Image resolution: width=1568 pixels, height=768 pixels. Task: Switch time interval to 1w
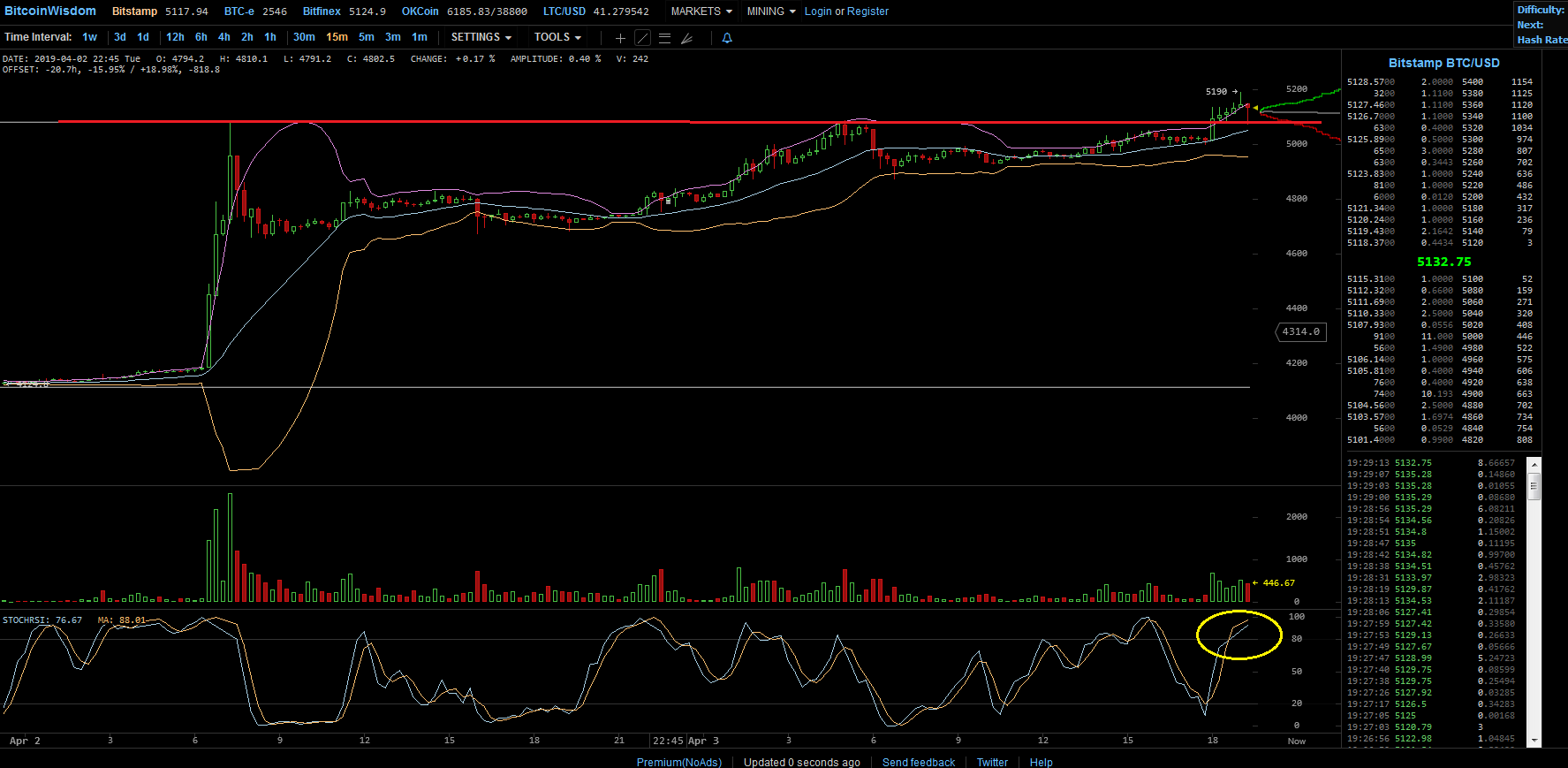pos(89,37)
